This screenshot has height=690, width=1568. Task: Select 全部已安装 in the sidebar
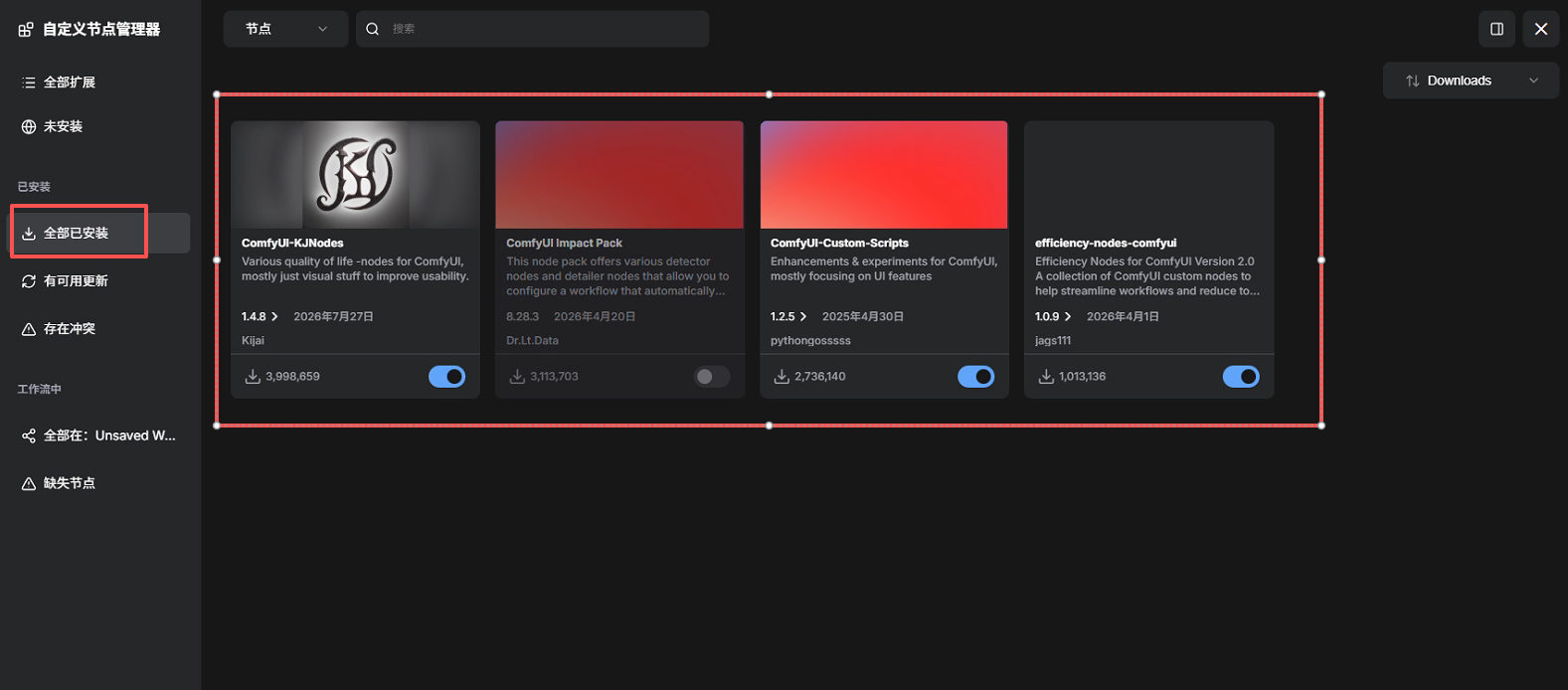[100, 233]
